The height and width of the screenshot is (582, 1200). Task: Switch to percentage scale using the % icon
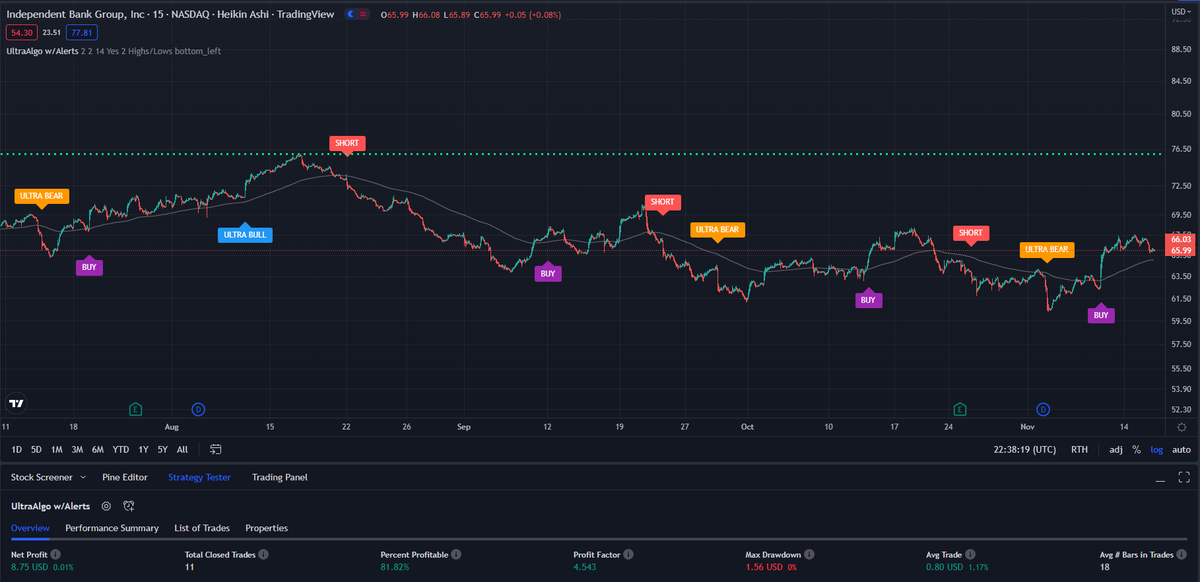tap(1137, 449)
